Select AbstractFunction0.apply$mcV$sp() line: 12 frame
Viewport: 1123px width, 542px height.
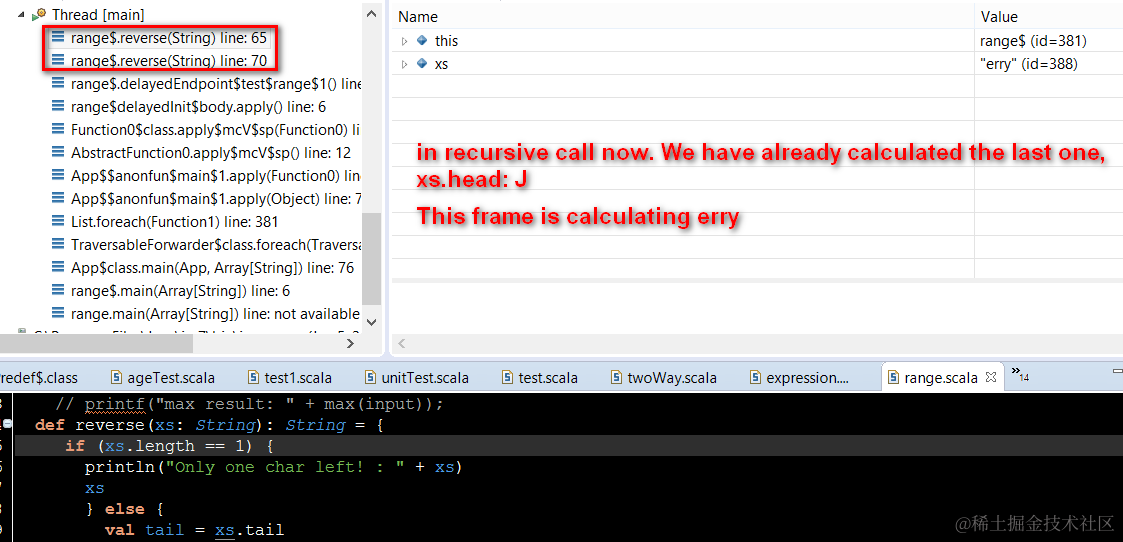pos(211,153)
